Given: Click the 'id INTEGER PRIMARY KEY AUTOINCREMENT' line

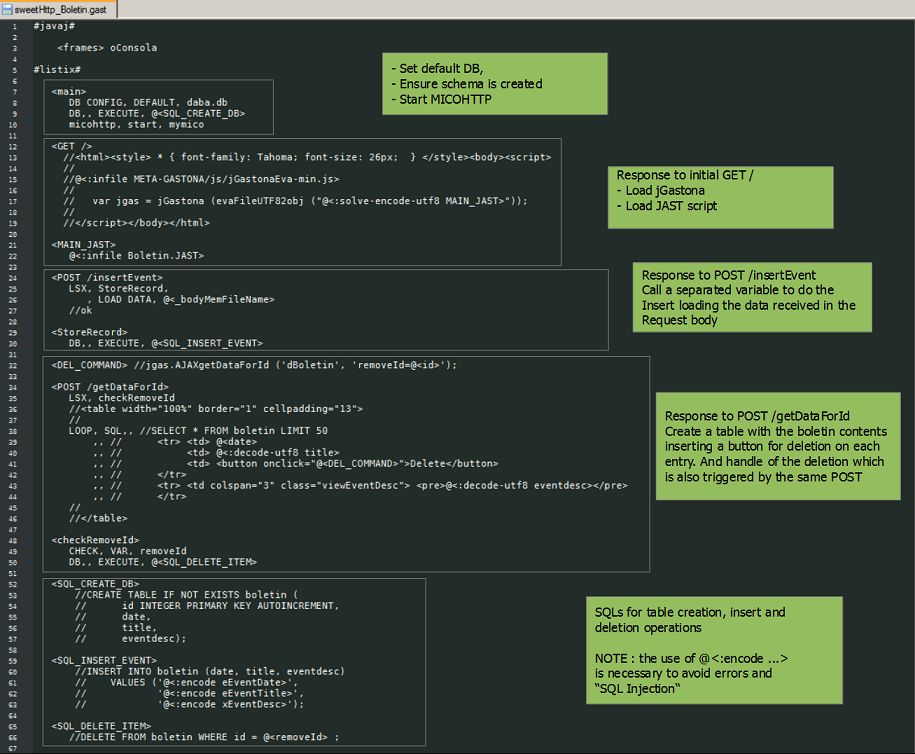Looking at the screenshot, I should [x=207, y=606].
